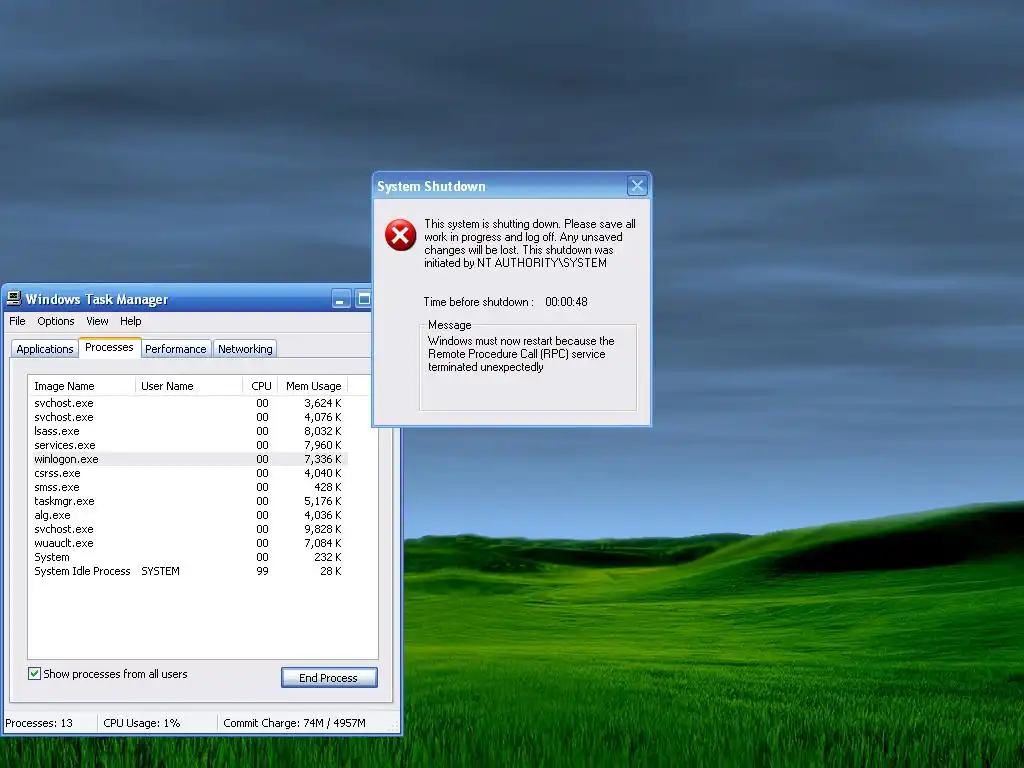Click the Commit Charge status entry
This screenshot has height=768, width=1024.
[295, 723]
